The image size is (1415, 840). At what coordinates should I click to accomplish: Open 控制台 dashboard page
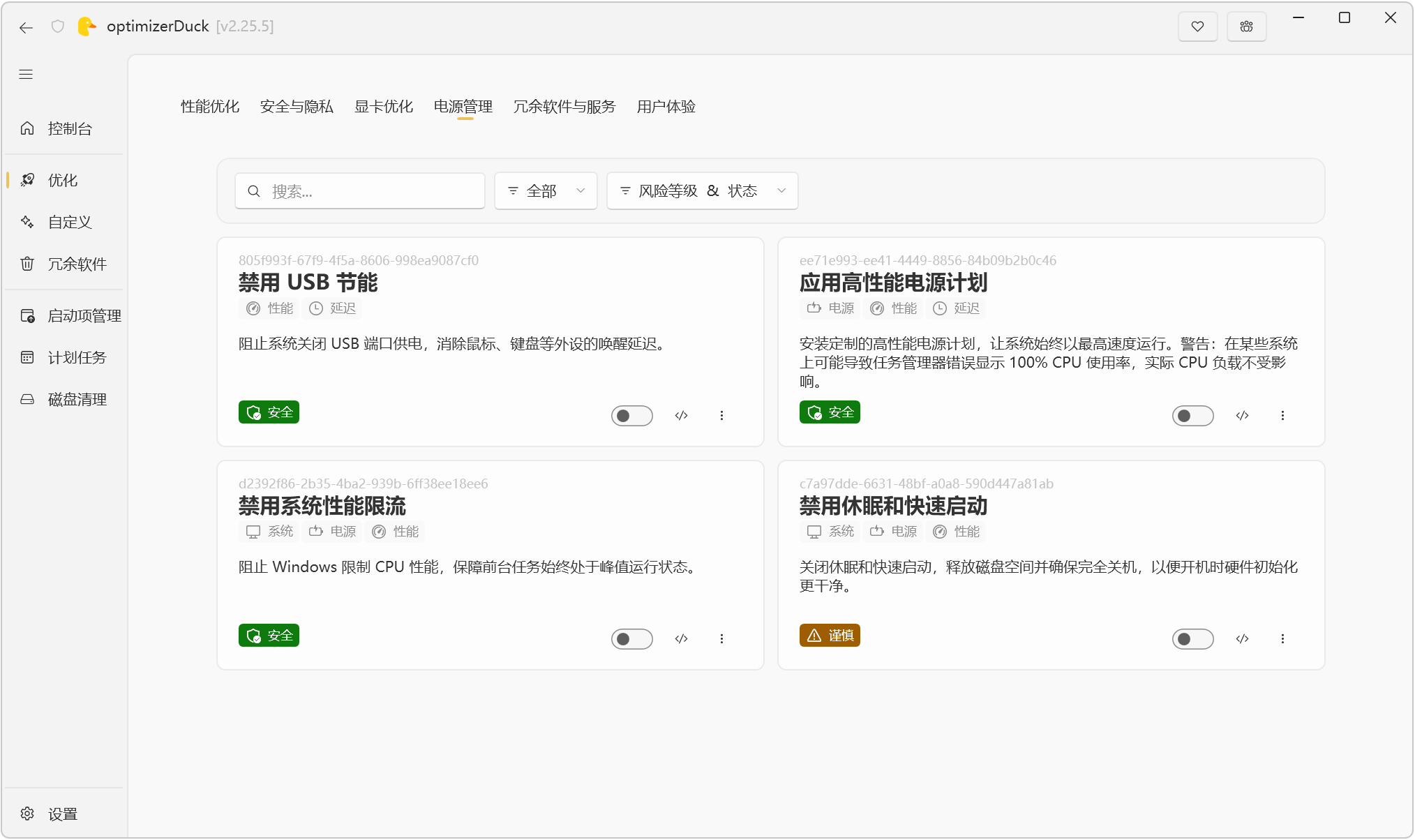(x=64, y=128)
